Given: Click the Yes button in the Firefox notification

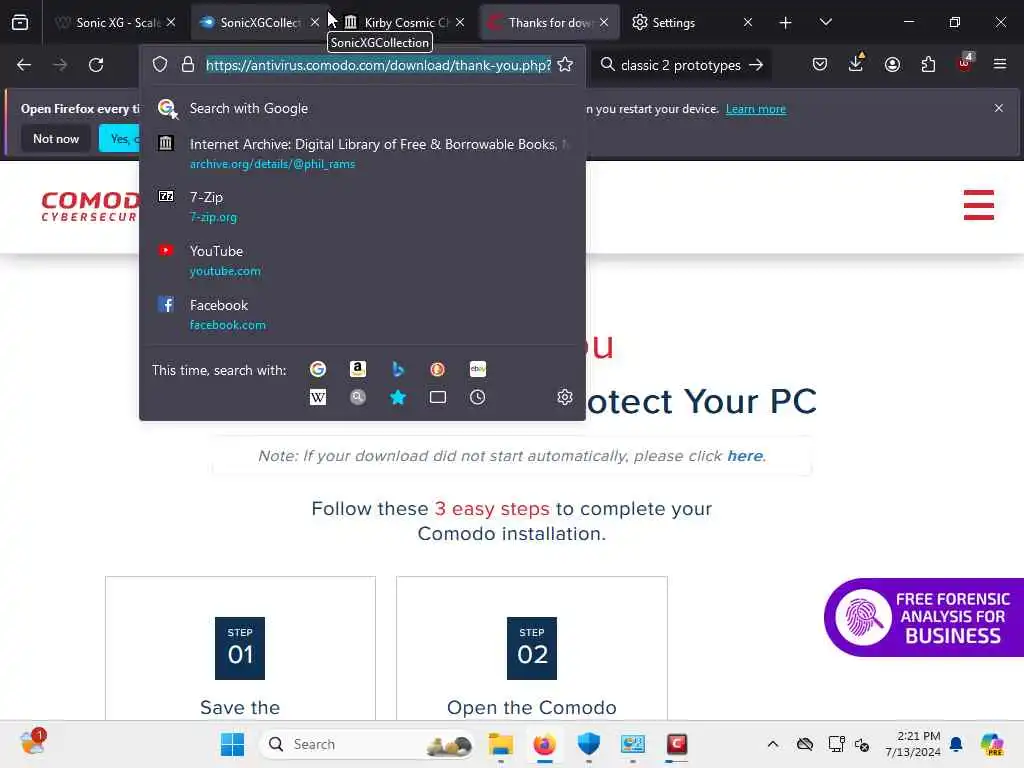Looking at the screenshot, I should [x=120, y=138].
